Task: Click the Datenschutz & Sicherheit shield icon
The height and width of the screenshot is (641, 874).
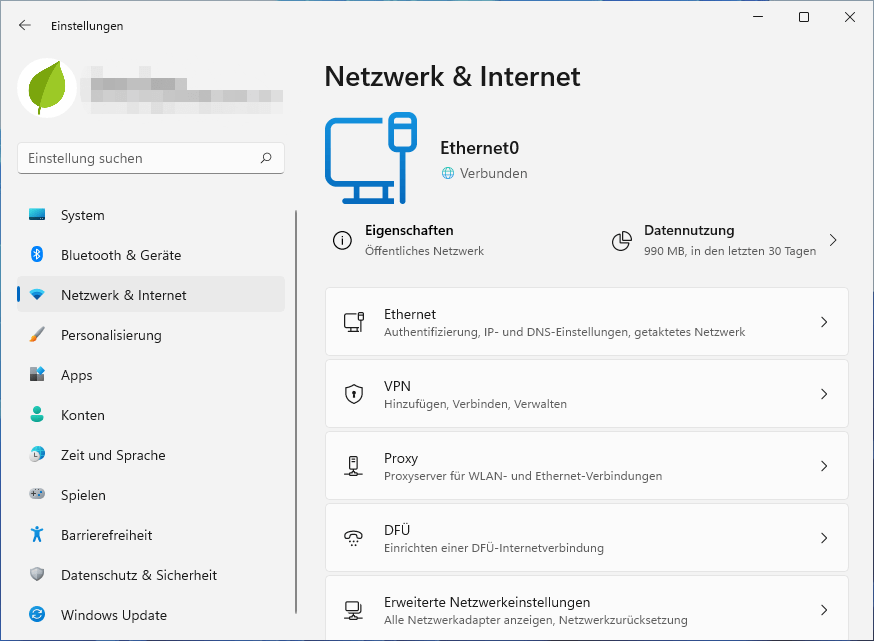Action: (x=37, y=575)
